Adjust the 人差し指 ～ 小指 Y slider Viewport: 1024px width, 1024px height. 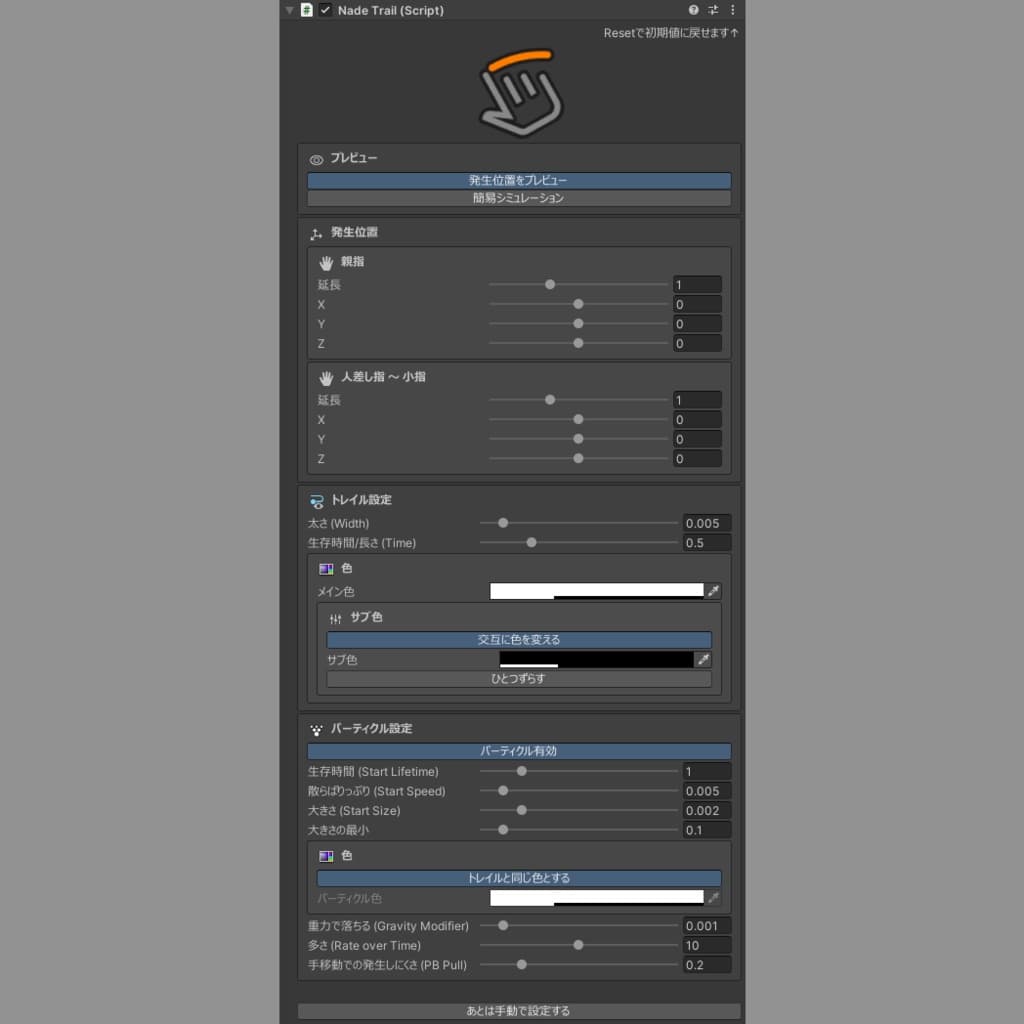coord(579,439)
